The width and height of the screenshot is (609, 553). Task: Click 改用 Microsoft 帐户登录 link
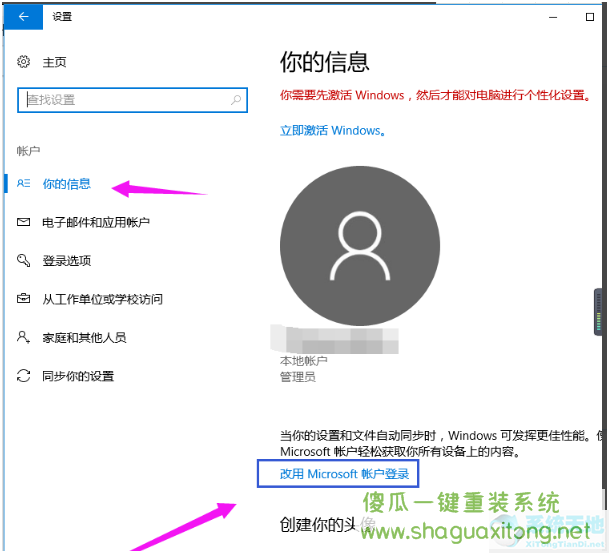click(x=344, y=474)
